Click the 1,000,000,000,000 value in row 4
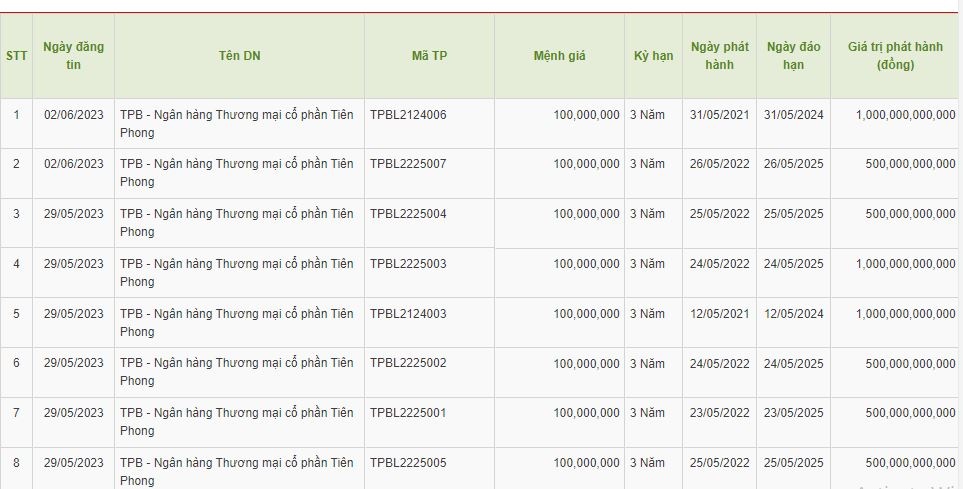 (x=906, y=264)
